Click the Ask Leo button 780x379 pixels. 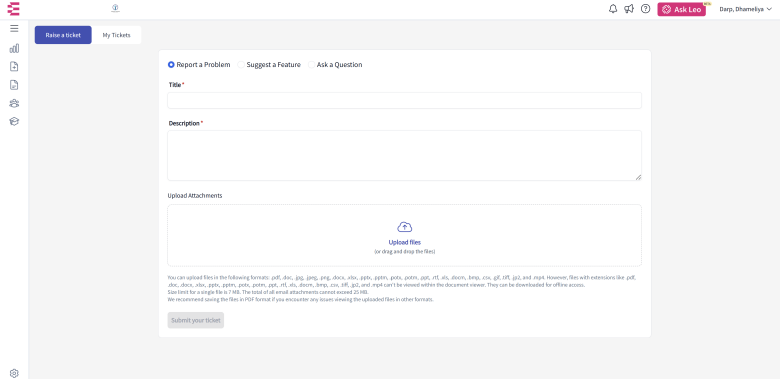tap(682, 9)
